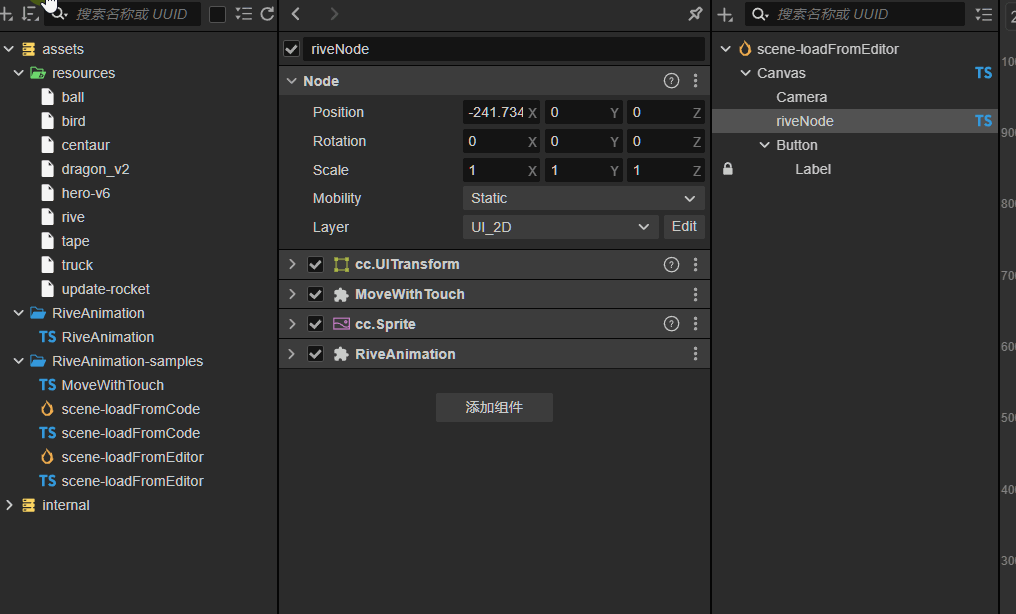The width and height of the screenshot is (1016, 614).
Task: Open the Mobility dropdown set to Static
Action: coord(583,198)
